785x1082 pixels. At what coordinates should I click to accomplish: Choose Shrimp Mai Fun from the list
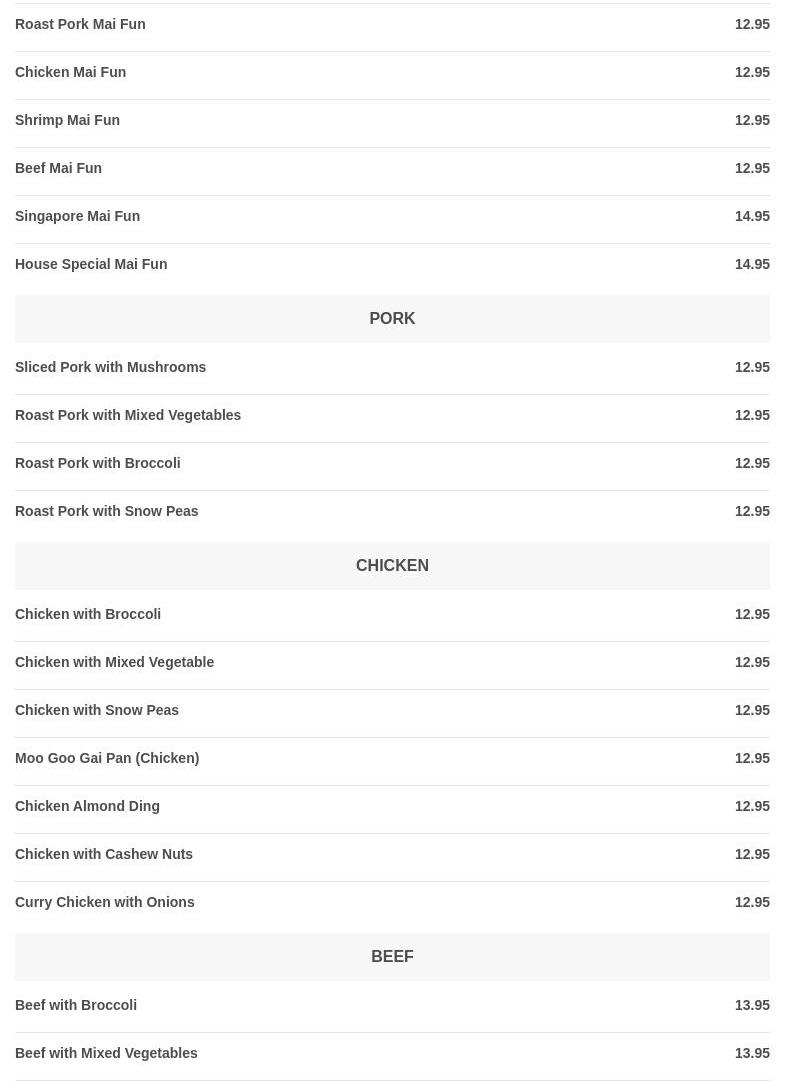click(67, 120)
